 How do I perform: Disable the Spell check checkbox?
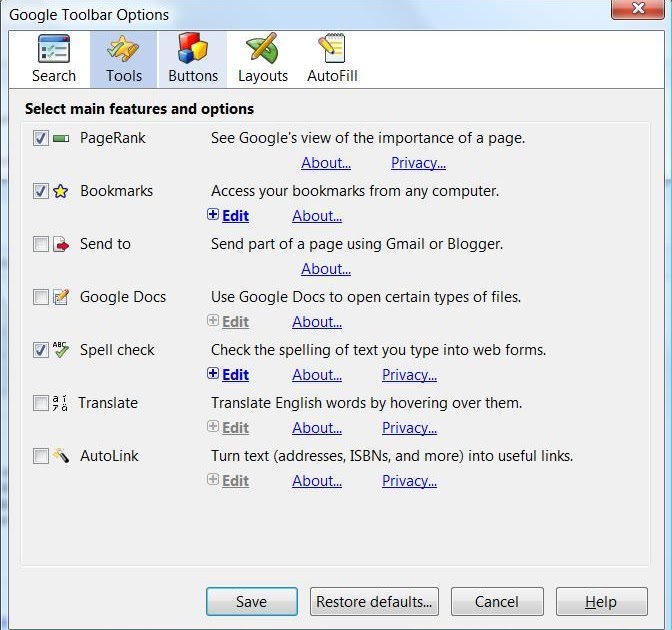41,350
